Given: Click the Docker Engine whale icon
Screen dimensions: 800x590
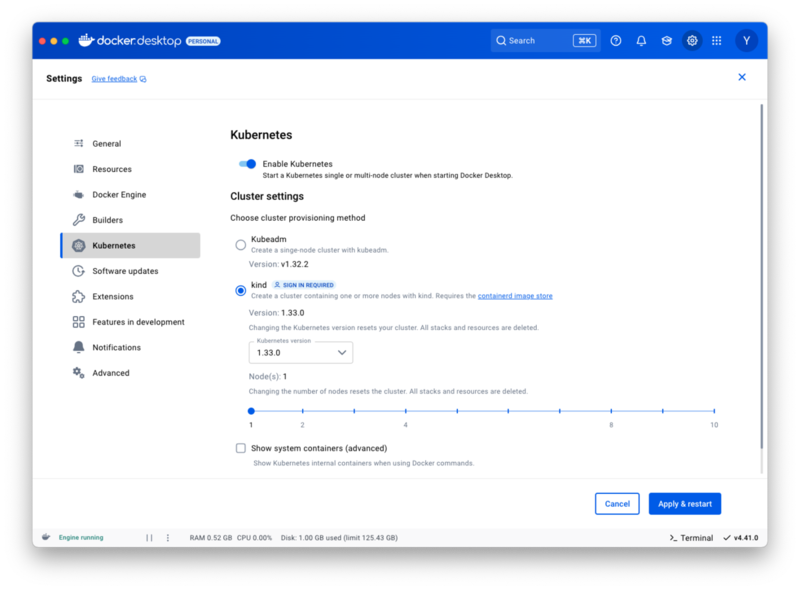Looking at the screenshot, I should pyautogui.click(x=79, y=194).
